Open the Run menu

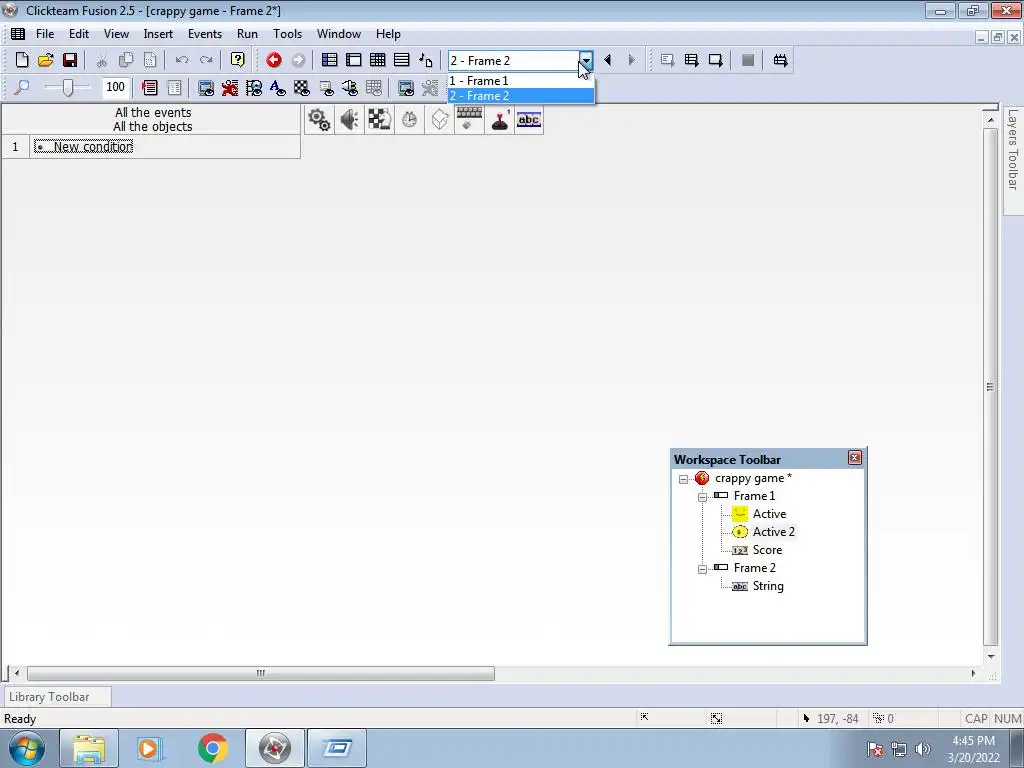point(248,34)
